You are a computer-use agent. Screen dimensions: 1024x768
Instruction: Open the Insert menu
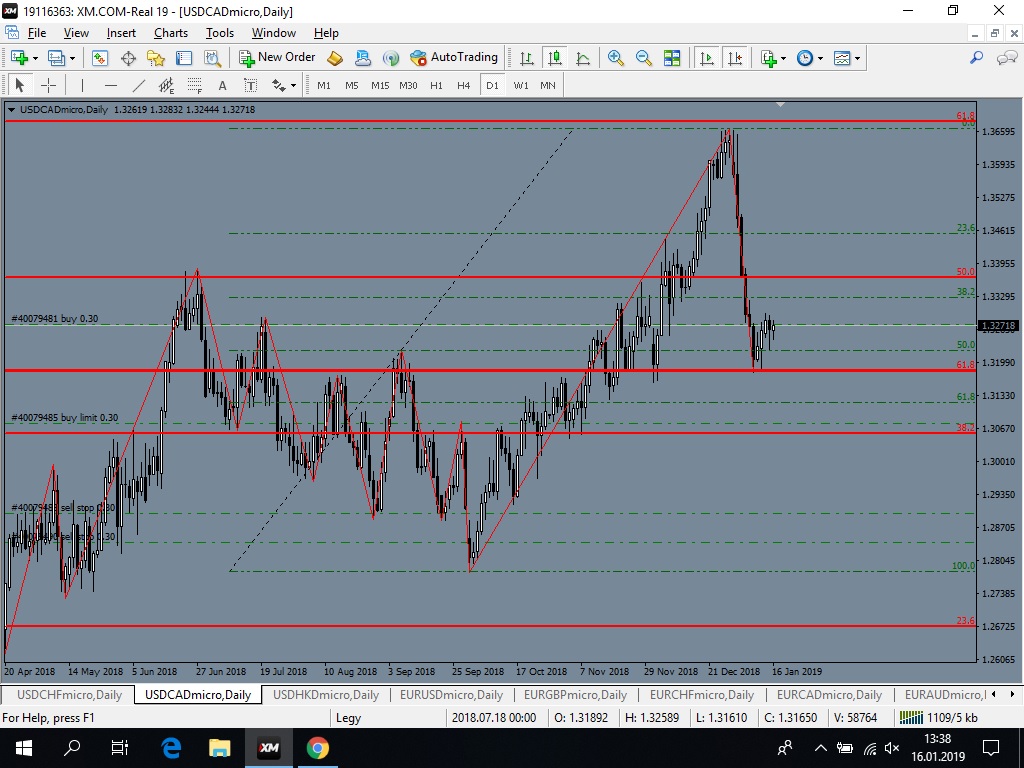pos(121,33)
